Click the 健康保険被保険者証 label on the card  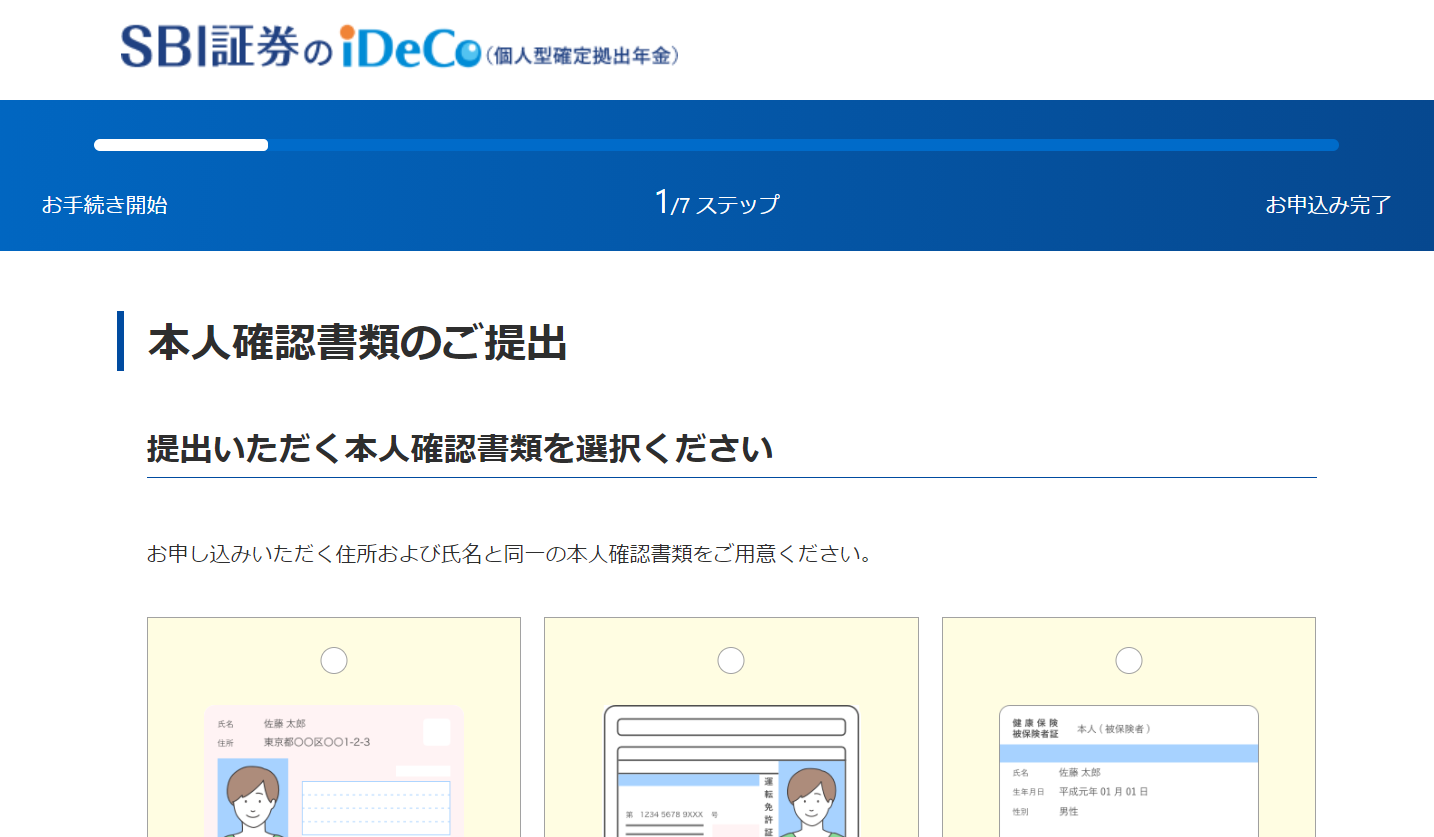pos(1035,728)
